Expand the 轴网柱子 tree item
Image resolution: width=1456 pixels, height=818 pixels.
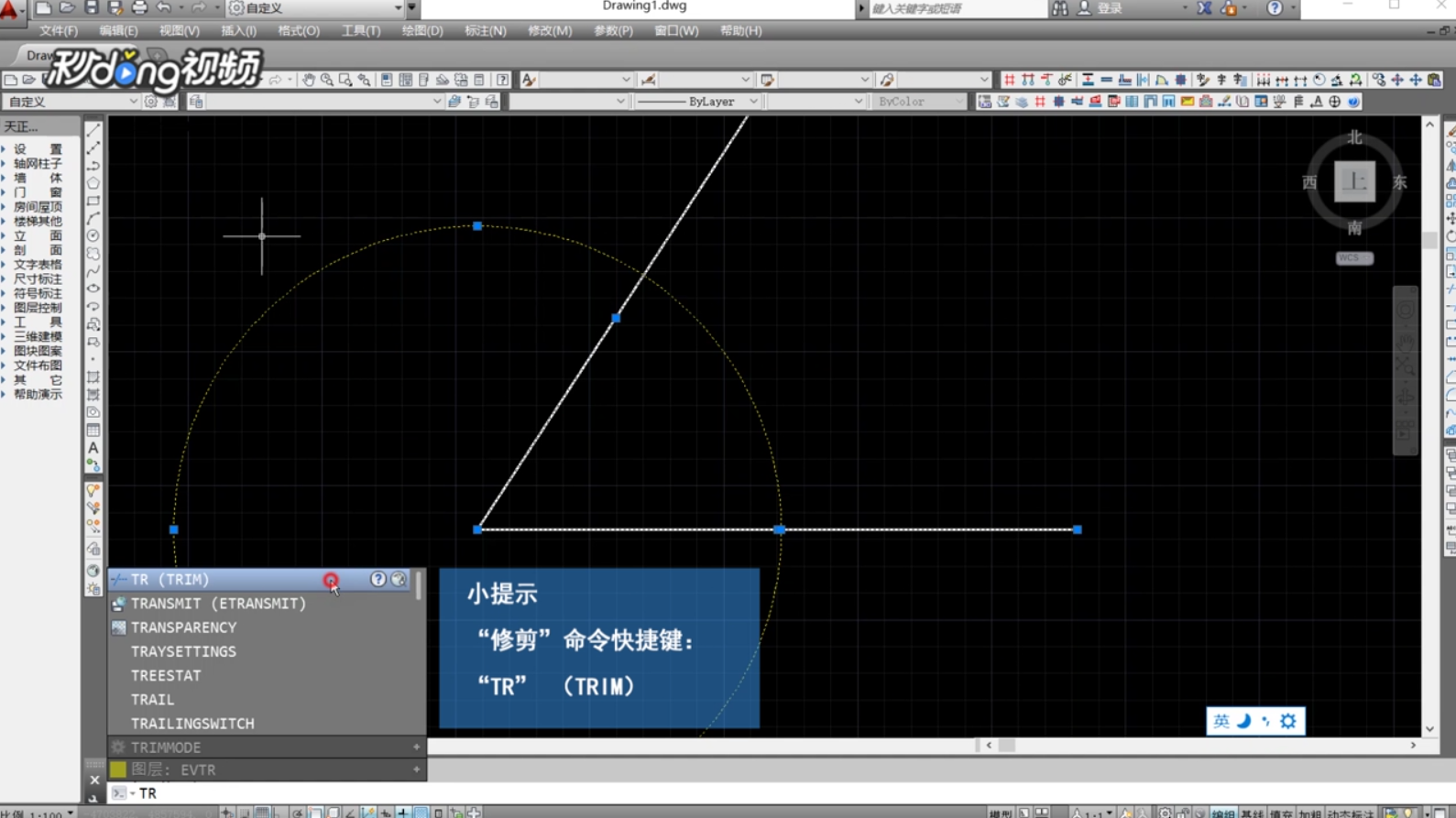coord(4,163)
